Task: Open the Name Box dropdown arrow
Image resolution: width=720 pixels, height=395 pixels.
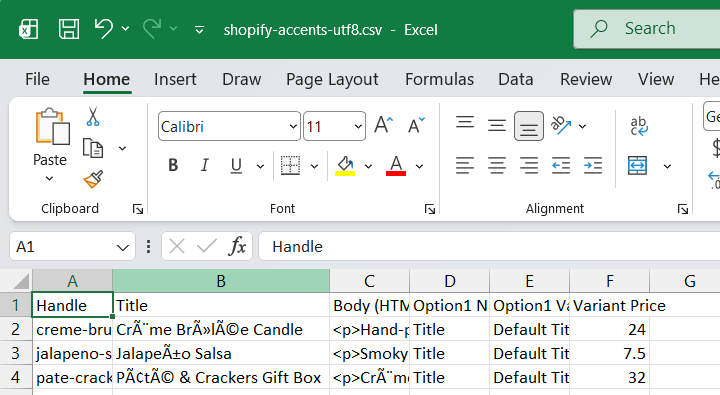Action: click(123, 248)
